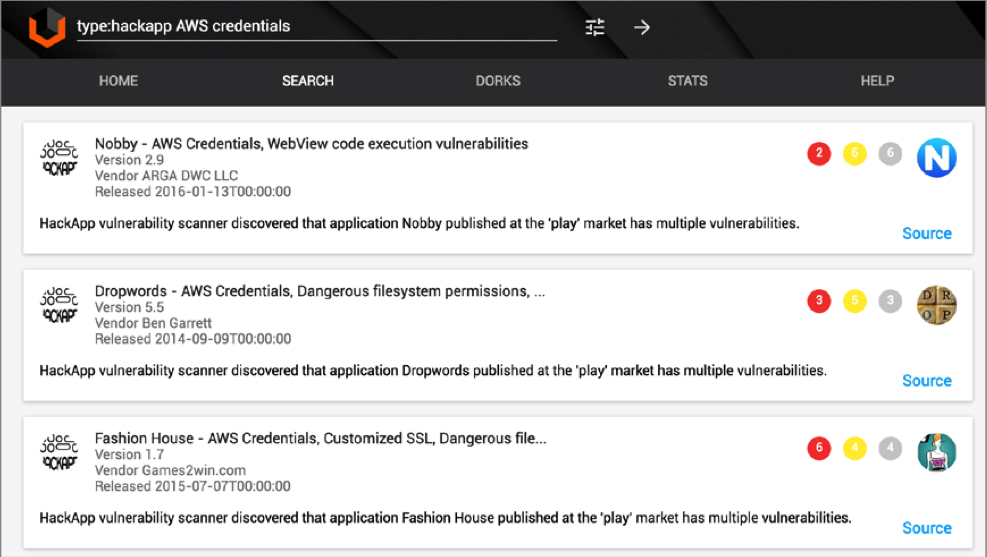Open Source link for Nobby result
Screen dimensions: 987x557
(x=926, y=233)
